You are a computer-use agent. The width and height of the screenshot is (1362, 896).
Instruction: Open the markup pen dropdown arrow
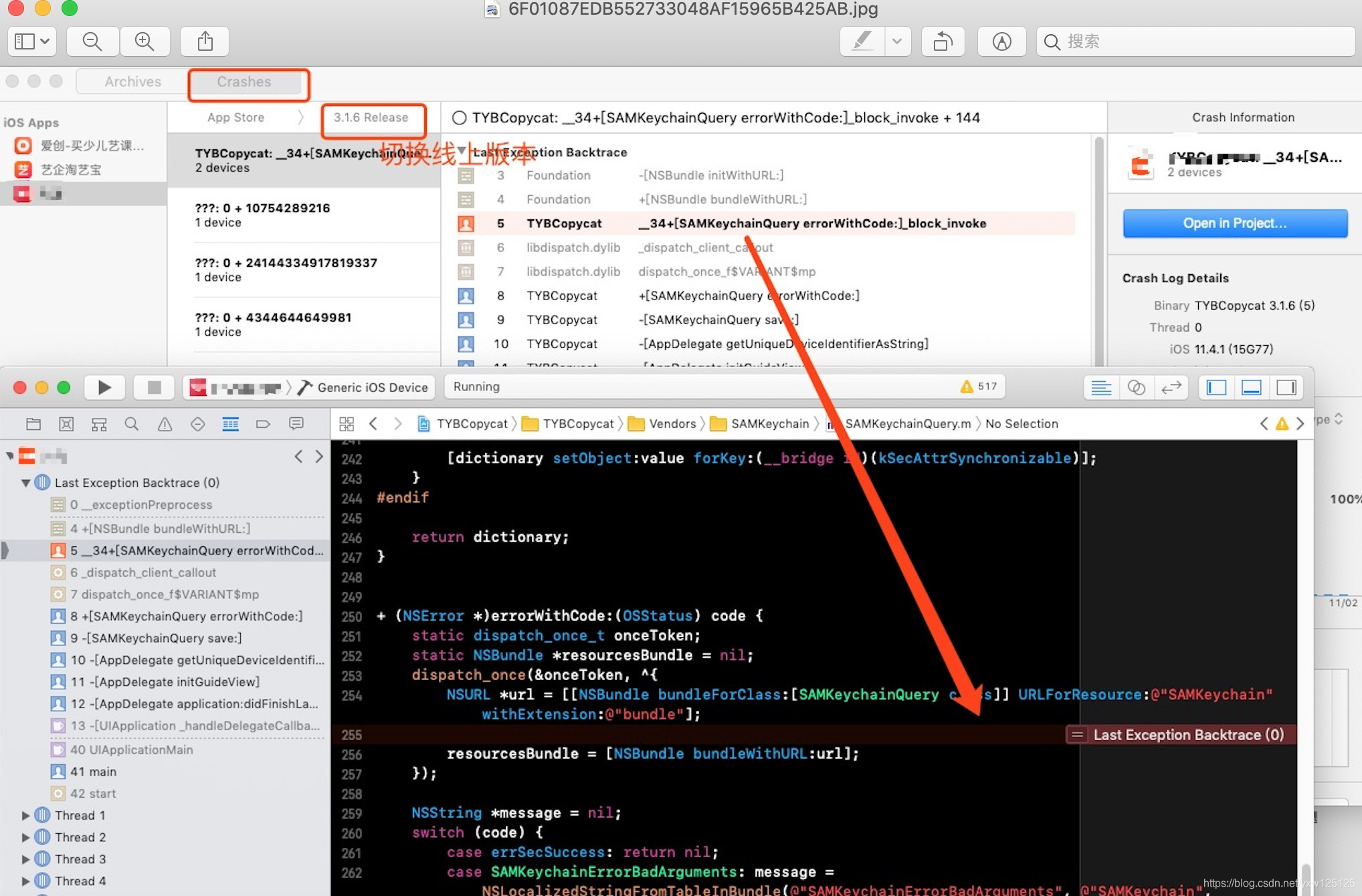(897, 41)
